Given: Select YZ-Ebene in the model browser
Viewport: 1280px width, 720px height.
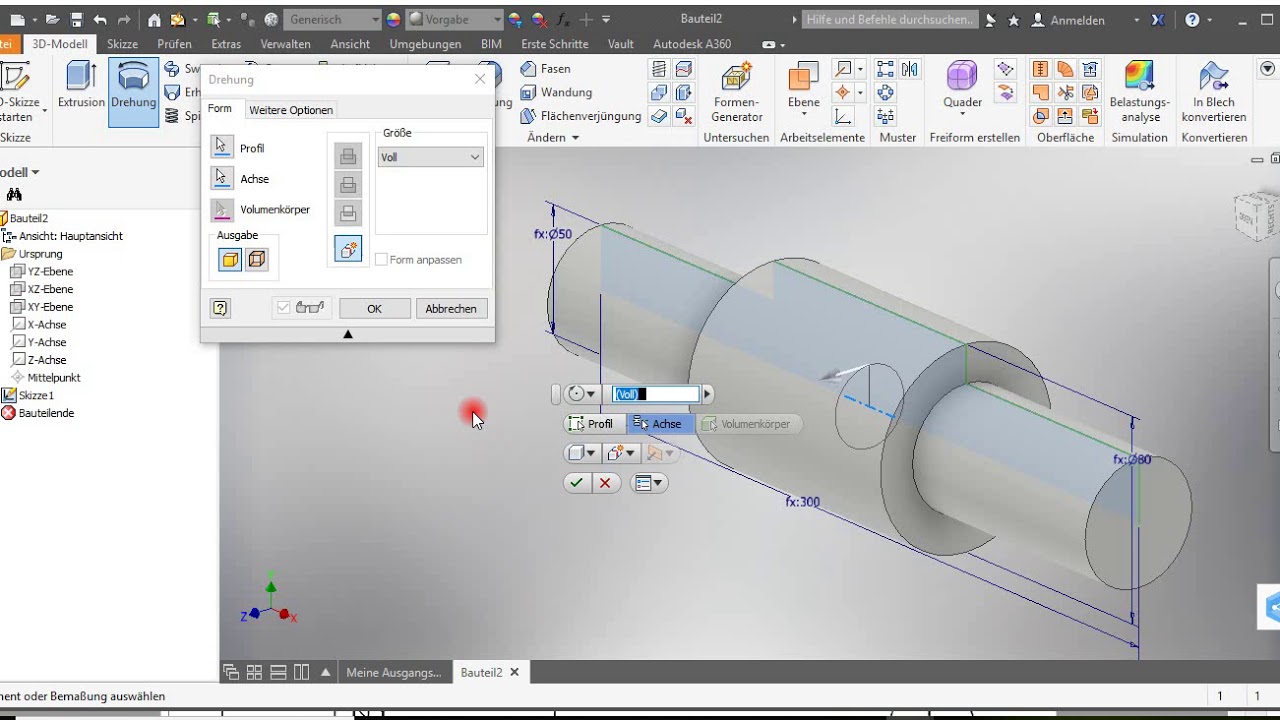Looking at the screenshot, I should (x=42, y=271).
